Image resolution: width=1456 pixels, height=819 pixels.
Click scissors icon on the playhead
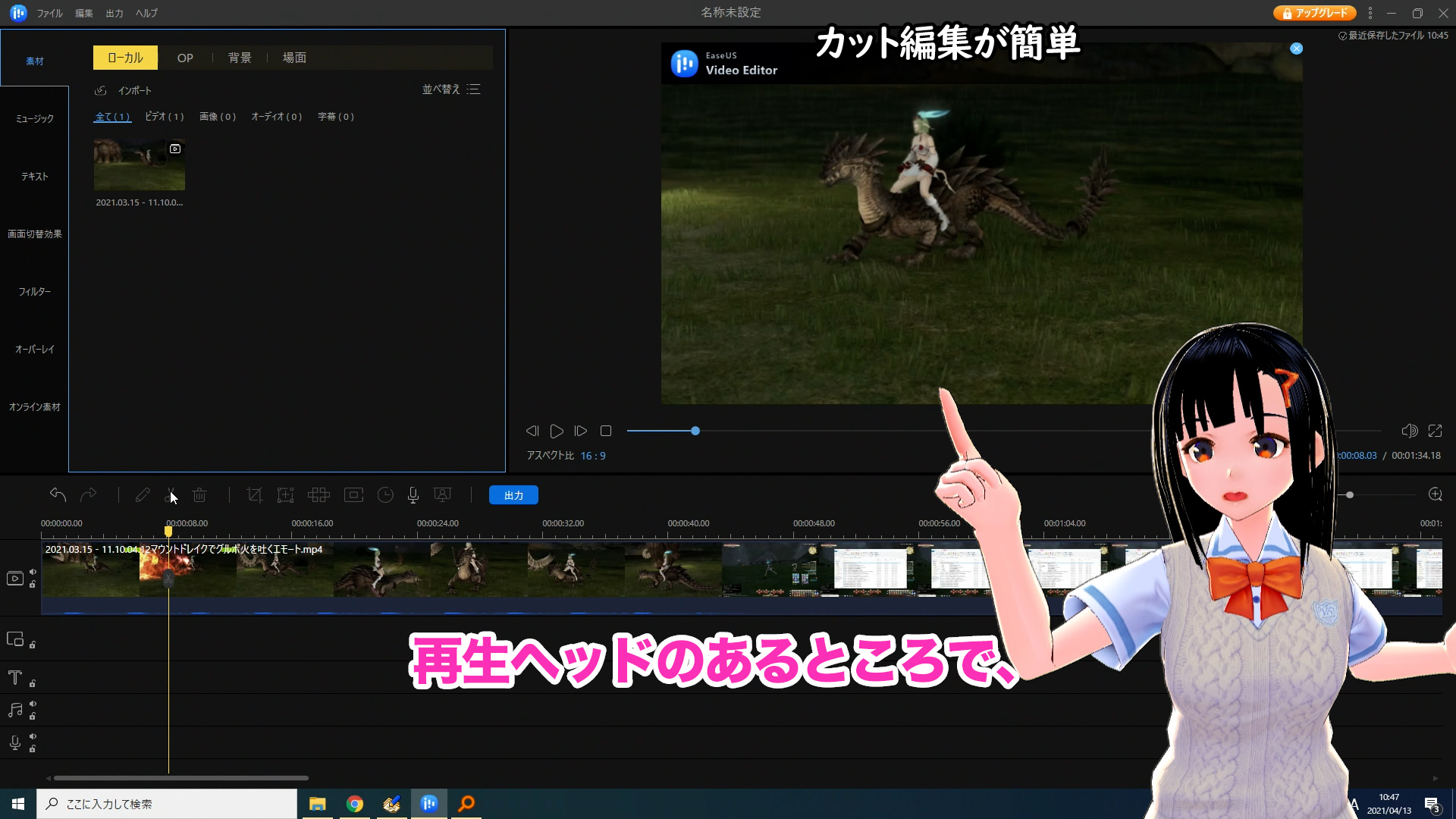click(x=168, y=579)
